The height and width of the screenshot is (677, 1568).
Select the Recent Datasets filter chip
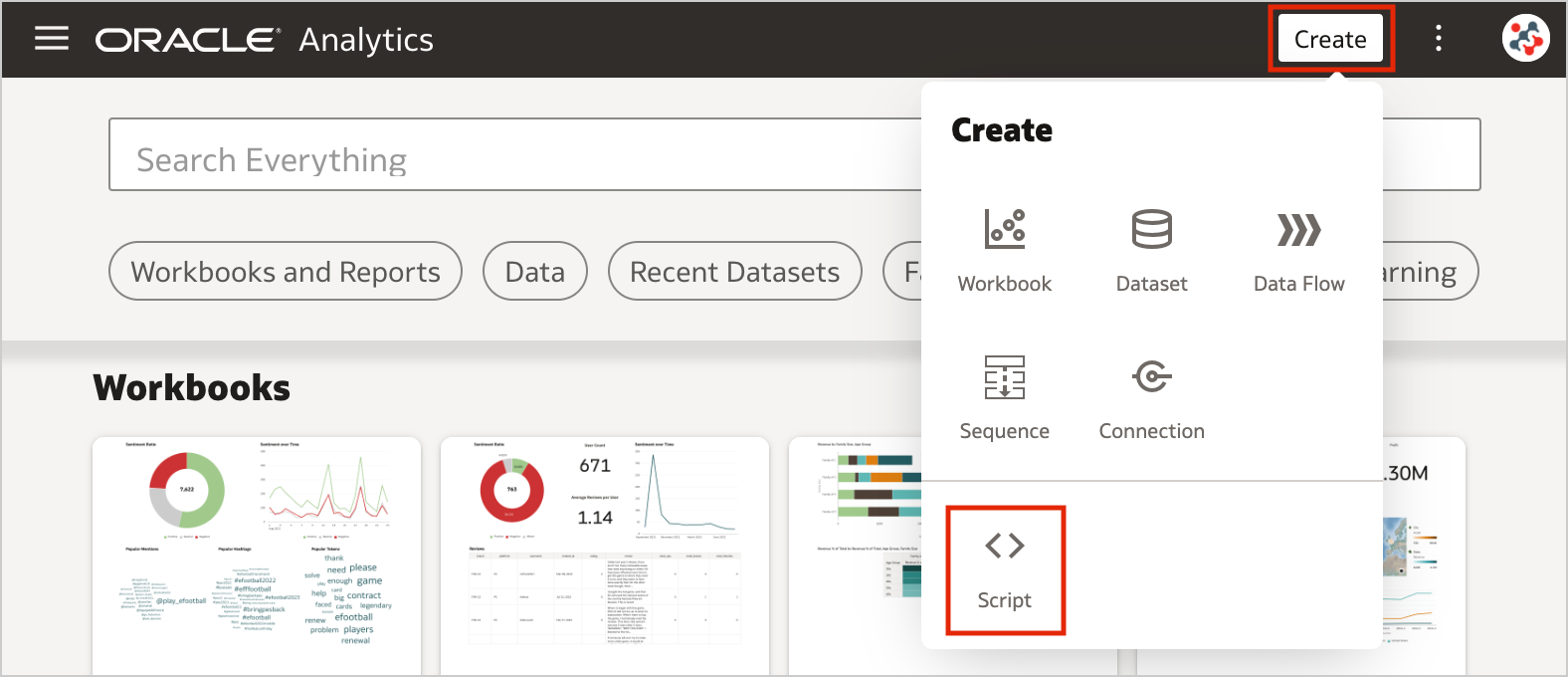[x=735, y=271]
